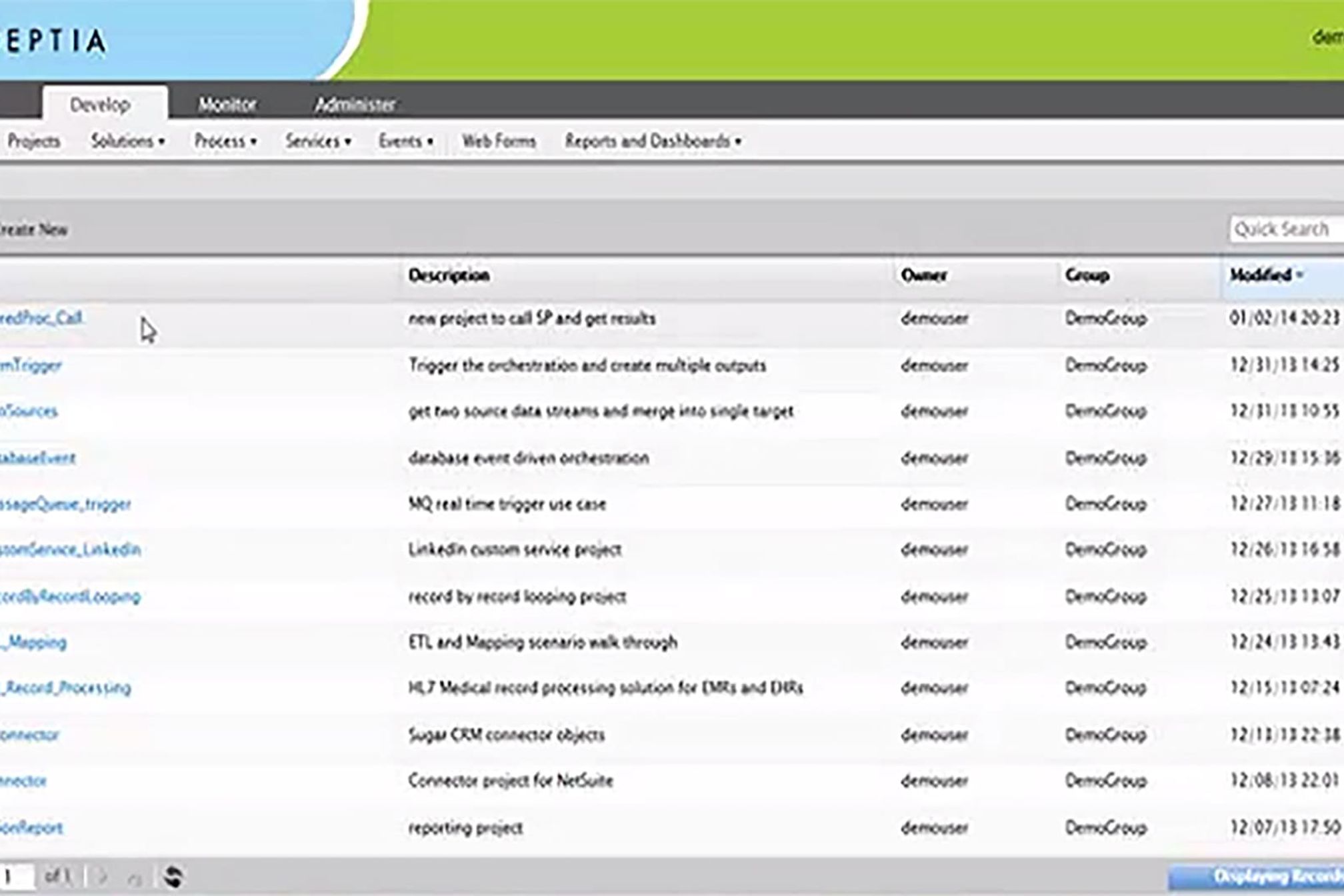Click in the Quick Search field
This screenshot has width=1344, height=896.
click(1287, 229)
